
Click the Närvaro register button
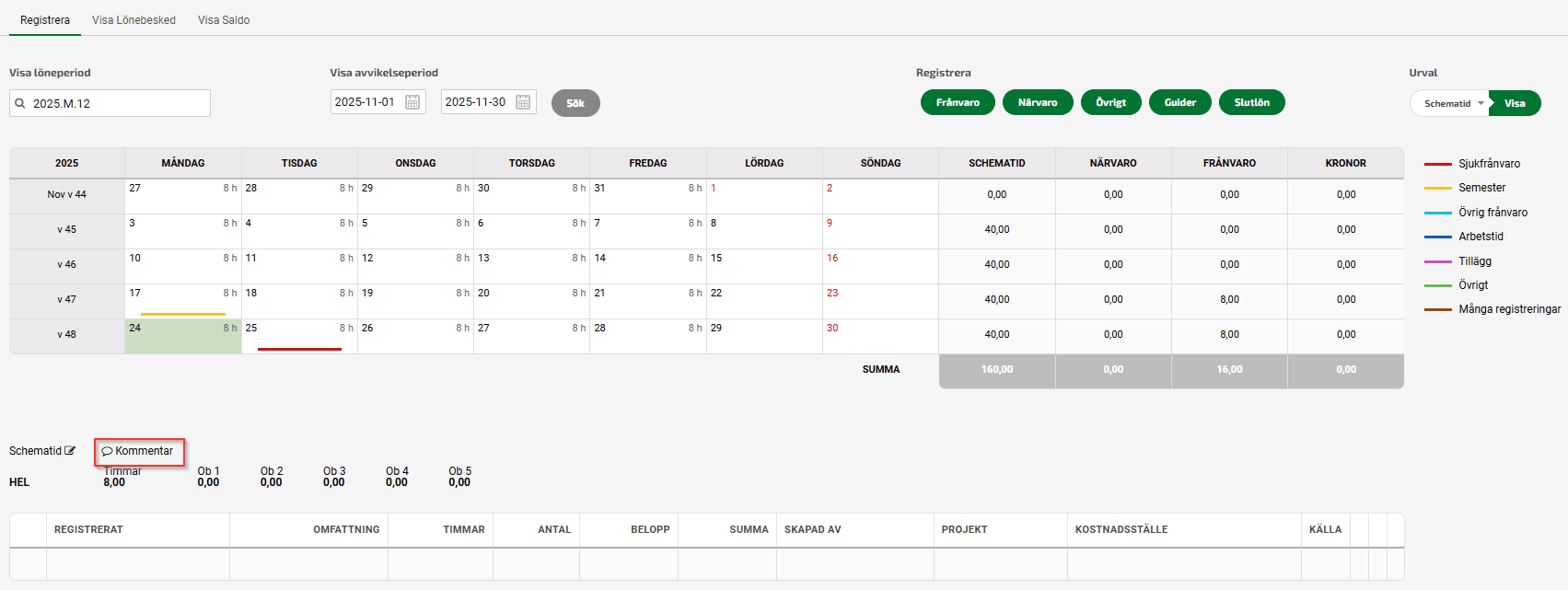(1038, 103)
